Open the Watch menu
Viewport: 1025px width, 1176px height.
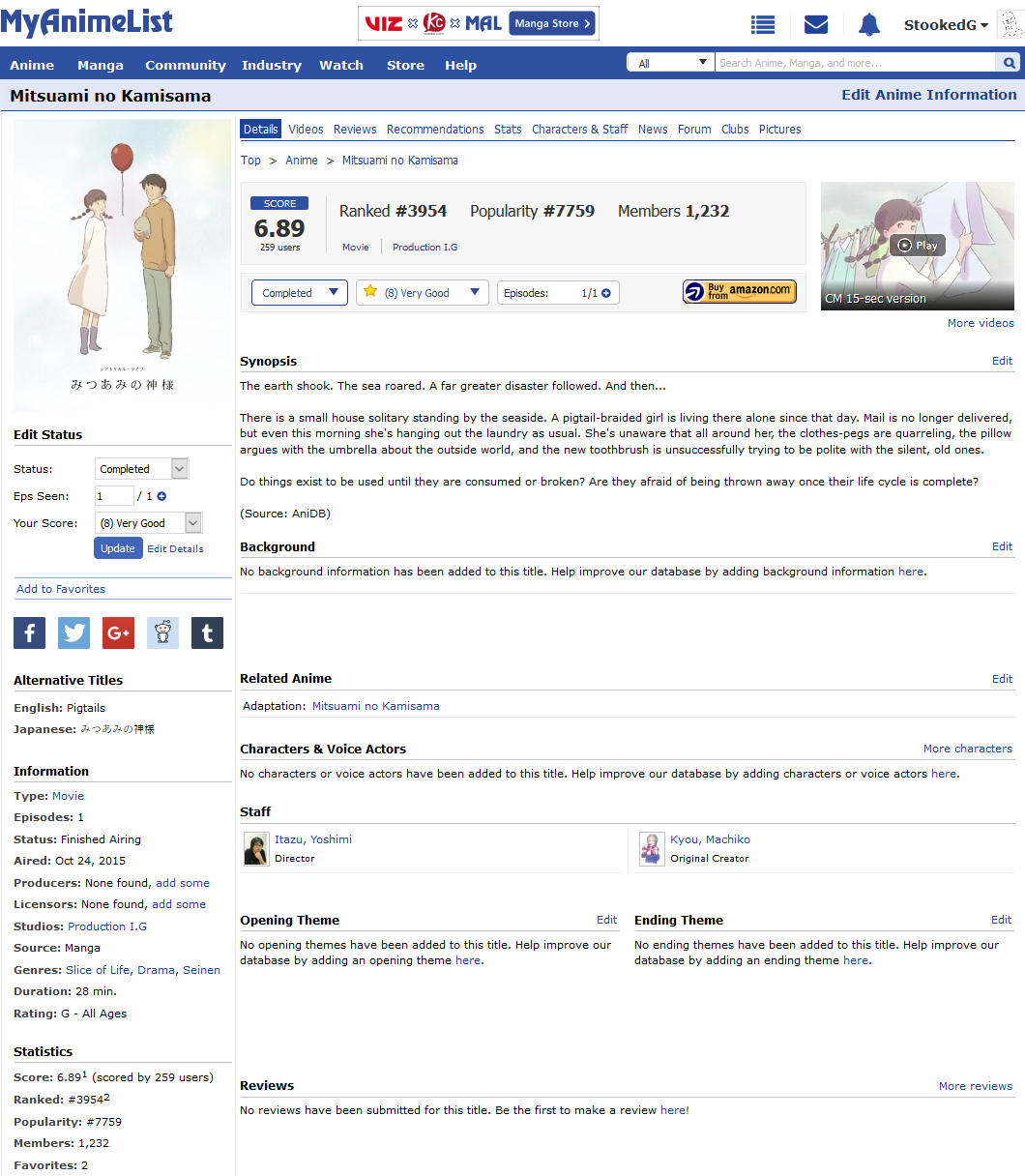click(341, 65)
